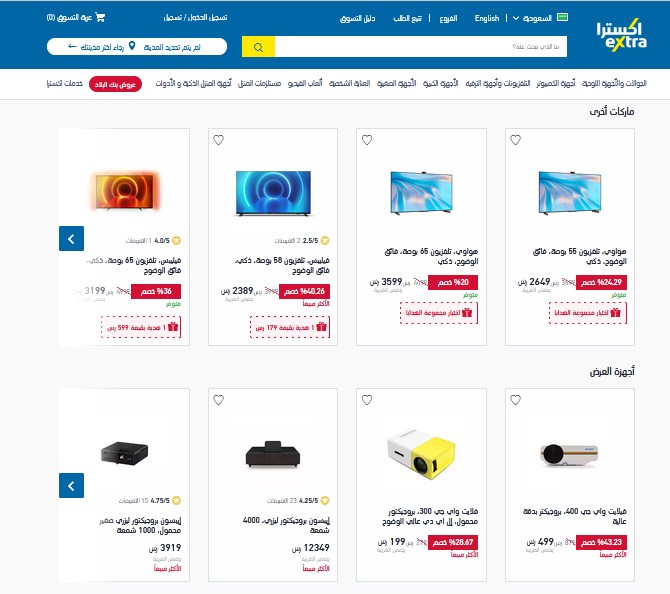Click into the search input field
The width and height of the screenshot is (670, 594).
pos(421,47)
